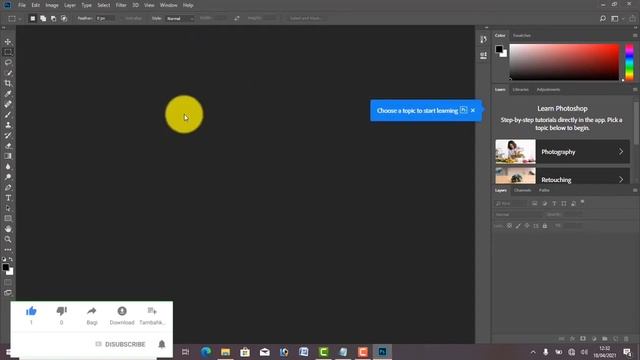The image size is (640, 360).
Task: Select the Magic Wand tool
Action: (x=8, y=73)
